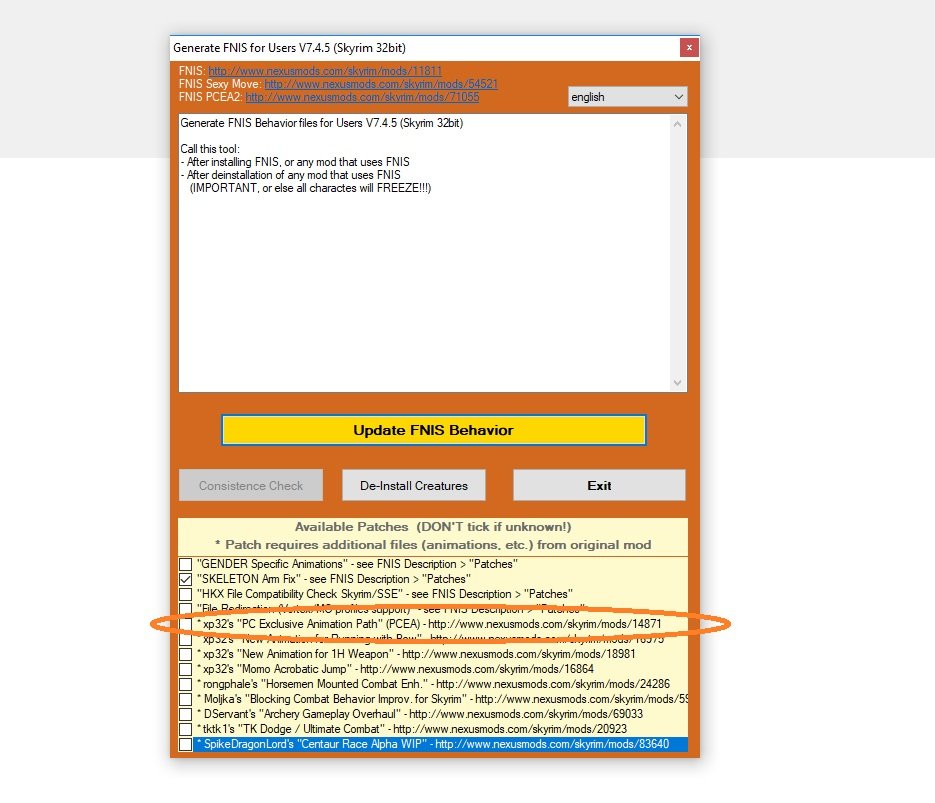Select the "Centaur Race Alpha WIP" patch row text
The height and width of the screenshot is (803, 935).
pos(433,744)
